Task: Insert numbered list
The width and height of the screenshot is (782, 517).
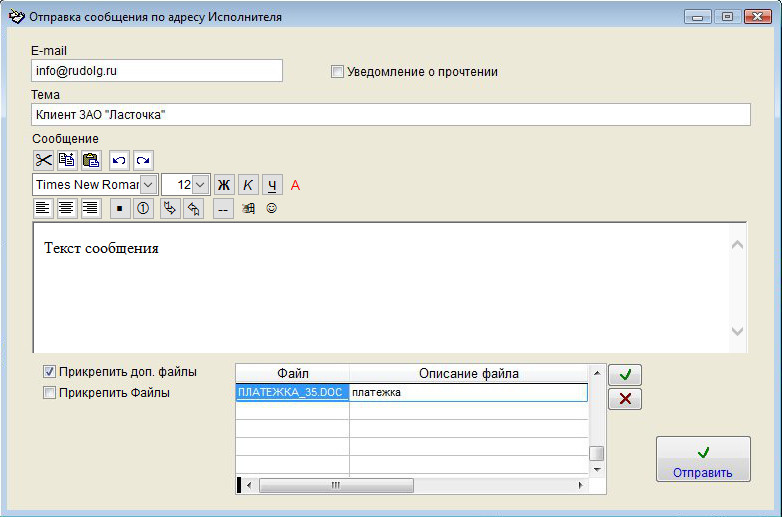Action: tap(143, 208)
